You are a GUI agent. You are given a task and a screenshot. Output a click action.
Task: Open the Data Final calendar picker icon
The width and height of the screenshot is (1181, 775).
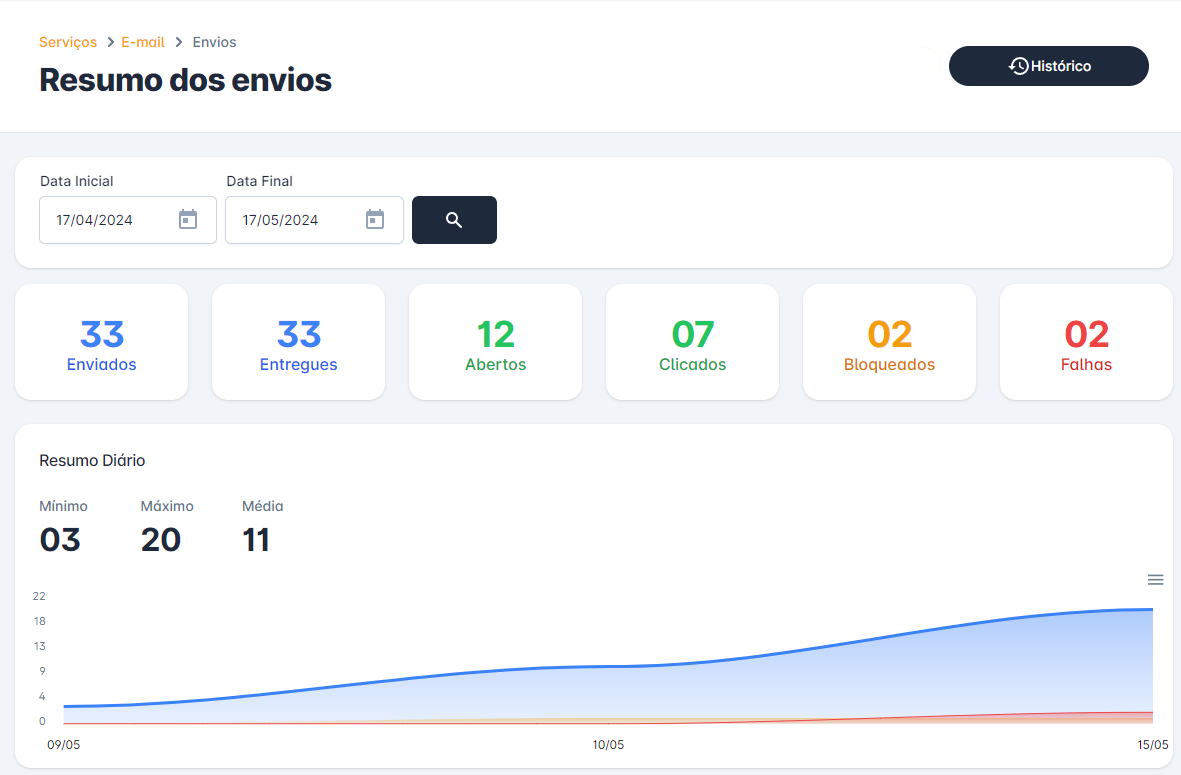click(x=375, y=220)
